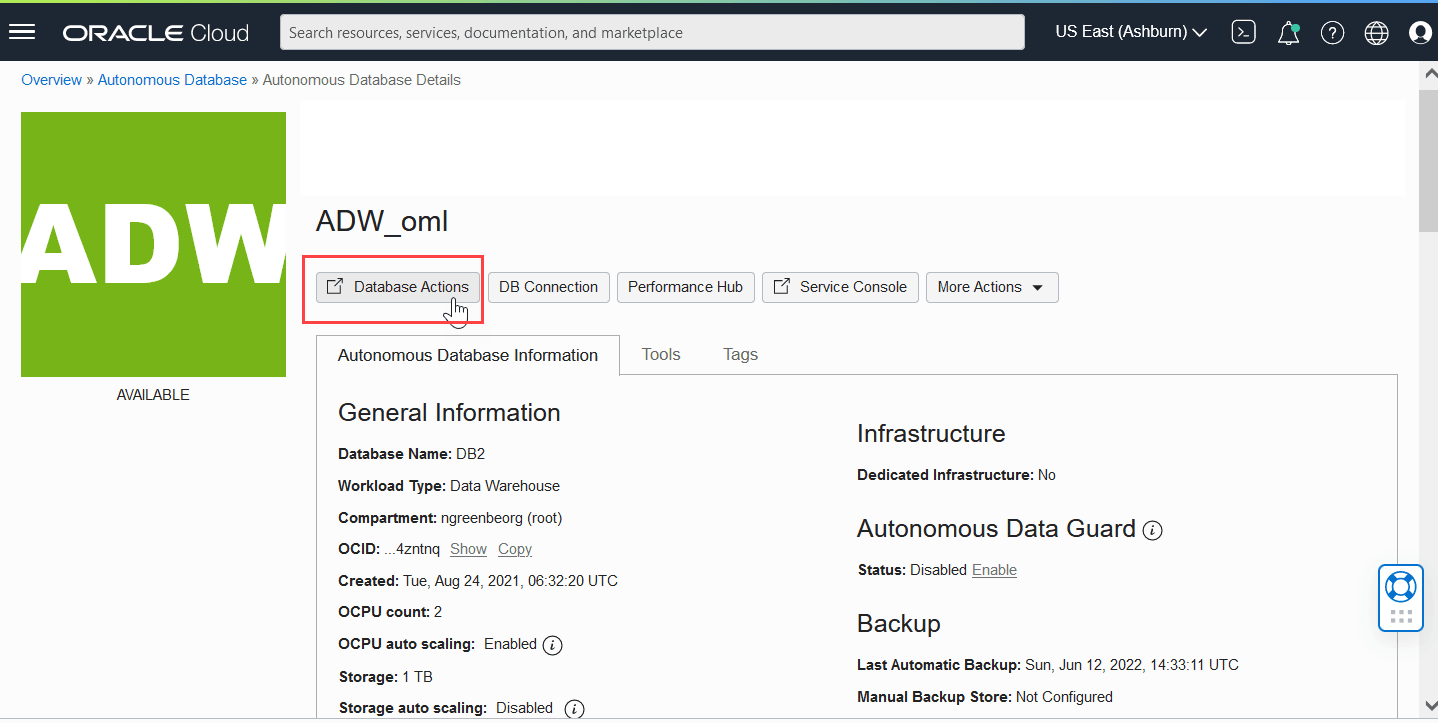The image size is (1438, 723).
Task: Launch Cloud Shell terminal
Action: click(x=1243, y=31)
